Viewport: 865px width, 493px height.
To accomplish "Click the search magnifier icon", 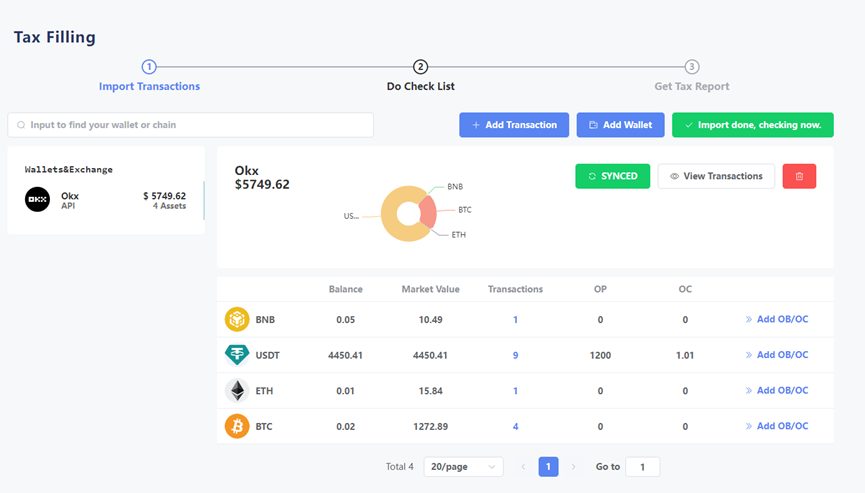I will pos(21,125).
